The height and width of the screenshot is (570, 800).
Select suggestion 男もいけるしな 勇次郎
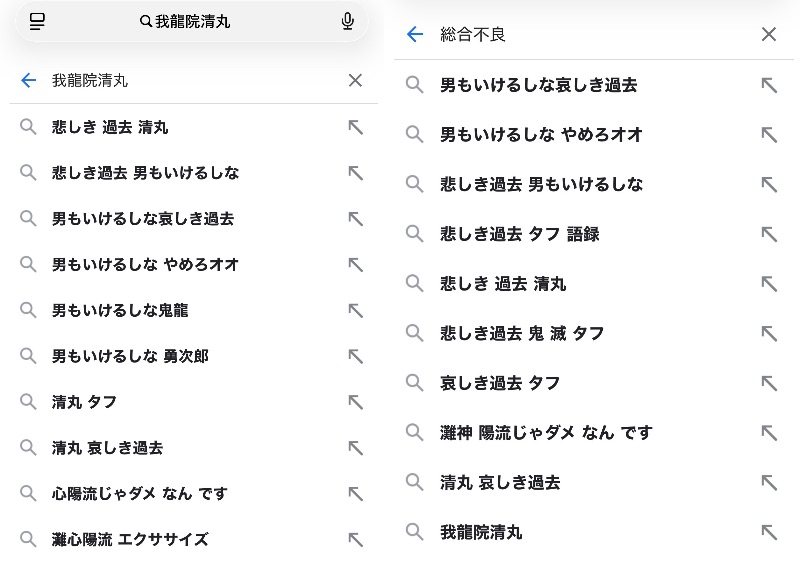pyautogui.click(x=130, y=356)
